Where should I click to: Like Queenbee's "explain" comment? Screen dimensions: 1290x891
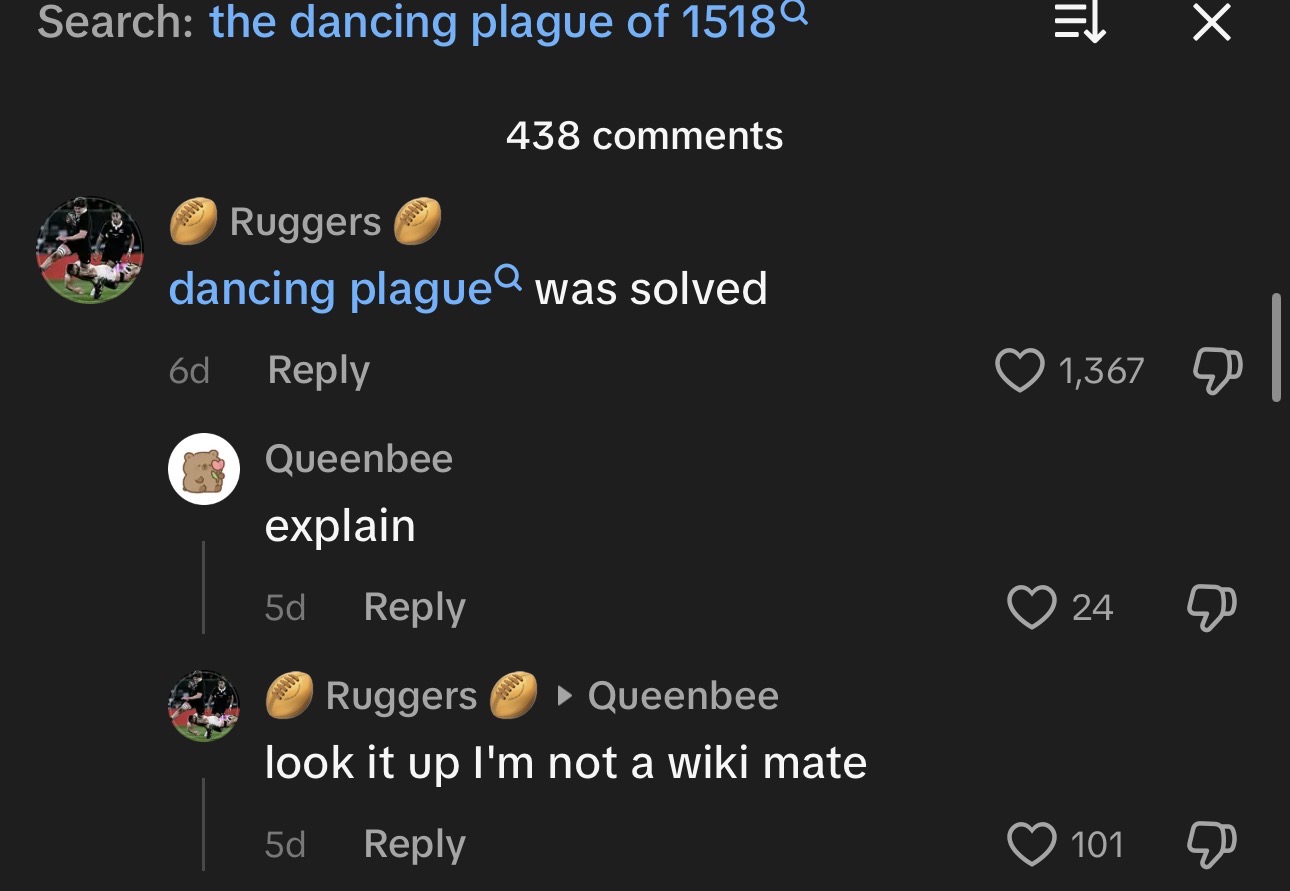click(1030, 607)
